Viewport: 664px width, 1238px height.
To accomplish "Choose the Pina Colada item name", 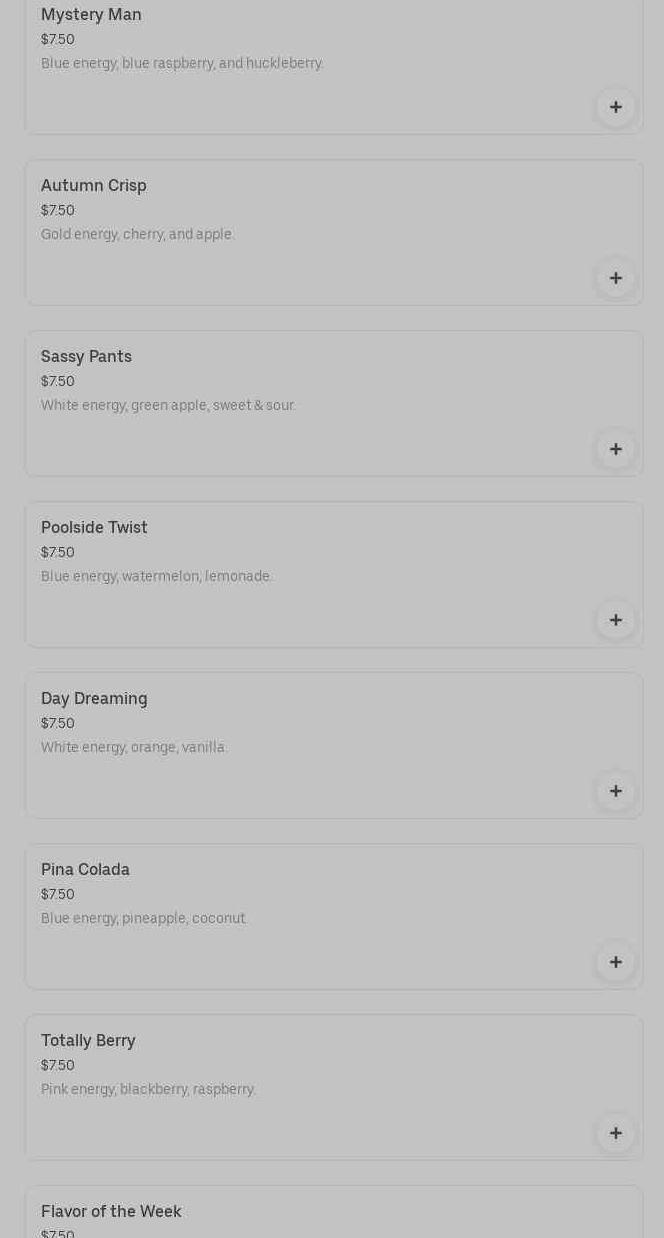I will pos(85,870).
